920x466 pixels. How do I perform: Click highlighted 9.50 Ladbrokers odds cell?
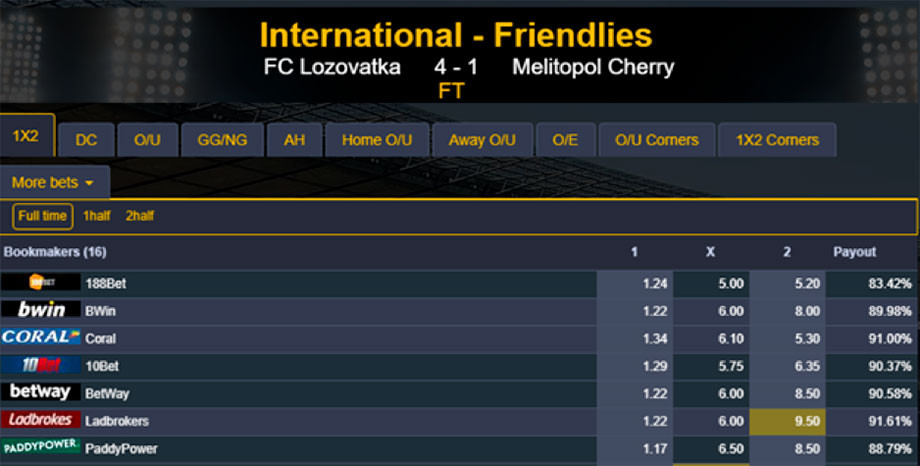787,421
